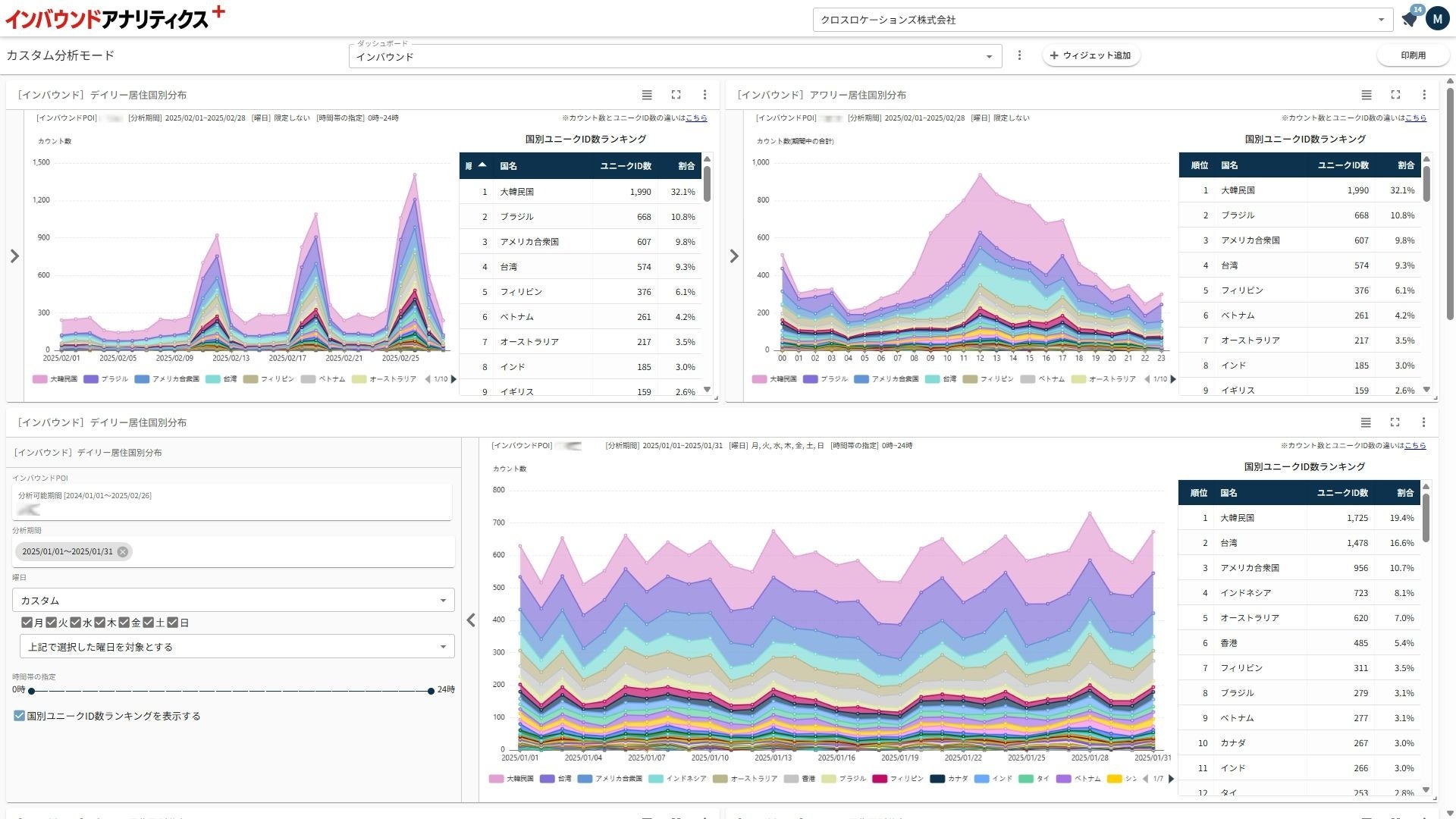Open the 曜日 カスタム dropdown

click(233, 601)
